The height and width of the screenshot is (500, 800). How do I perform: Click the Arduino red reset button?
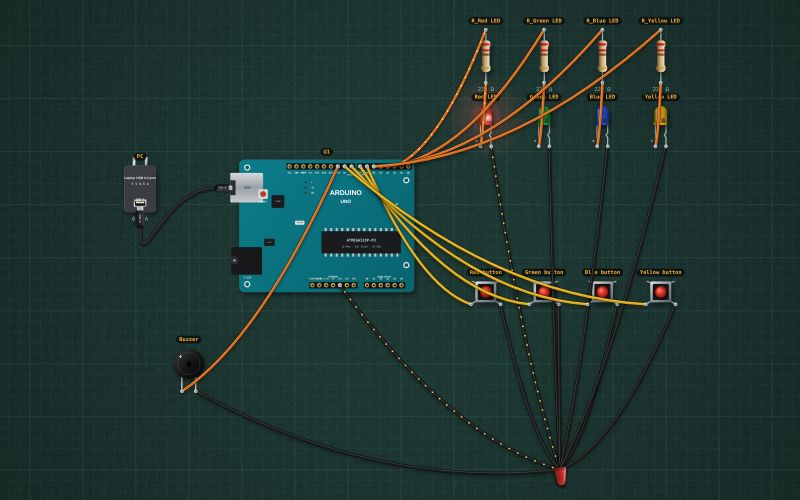point(263,194)
